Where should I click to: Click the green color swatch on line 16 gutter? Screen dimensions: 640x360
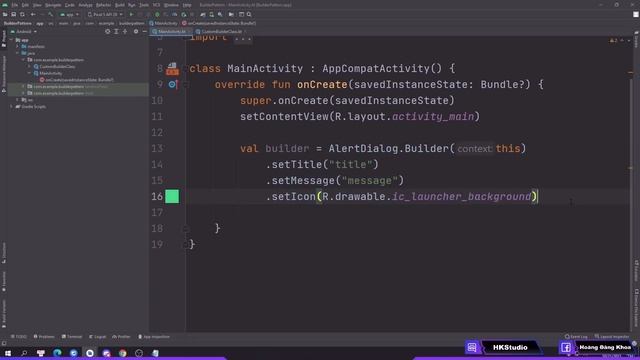(x=172, y=196)
